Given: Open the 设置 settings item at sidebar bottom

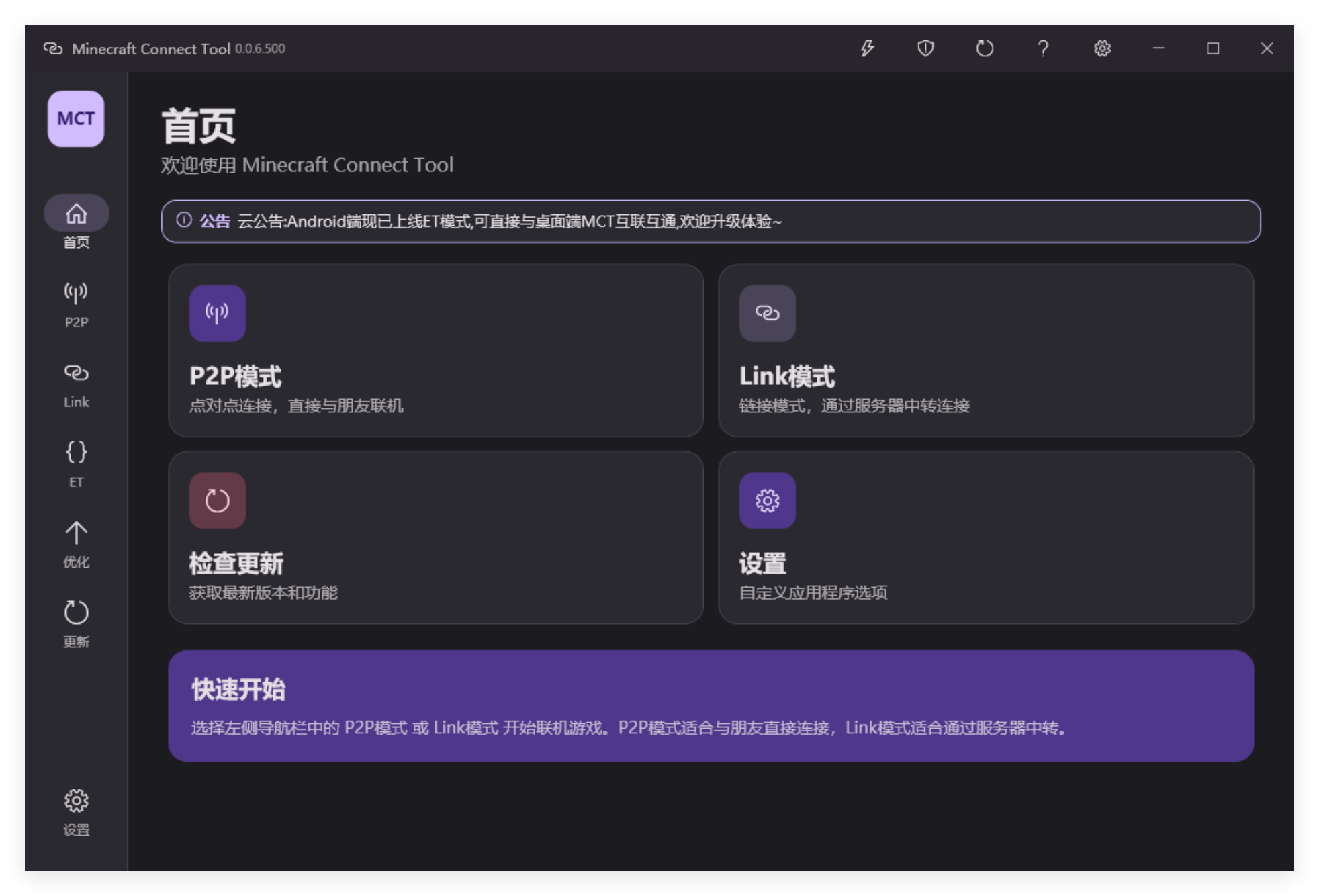Looking at the screenshot, I should (x=76, y=813).
